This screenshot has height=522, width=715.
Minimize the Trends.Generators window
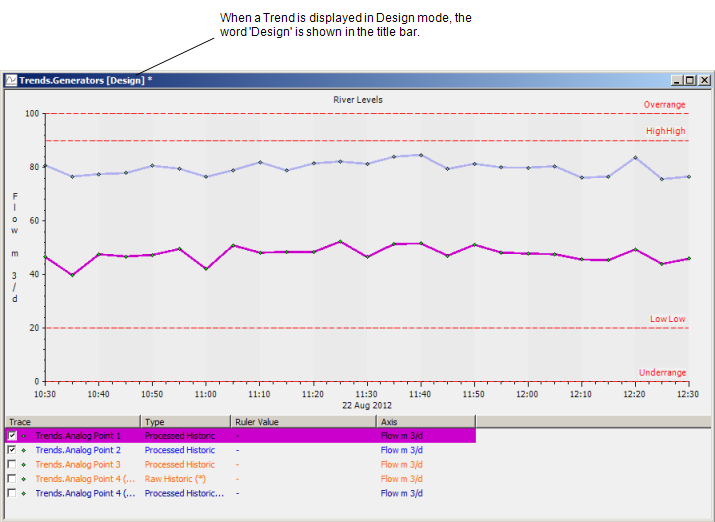(x=678, y=79)
